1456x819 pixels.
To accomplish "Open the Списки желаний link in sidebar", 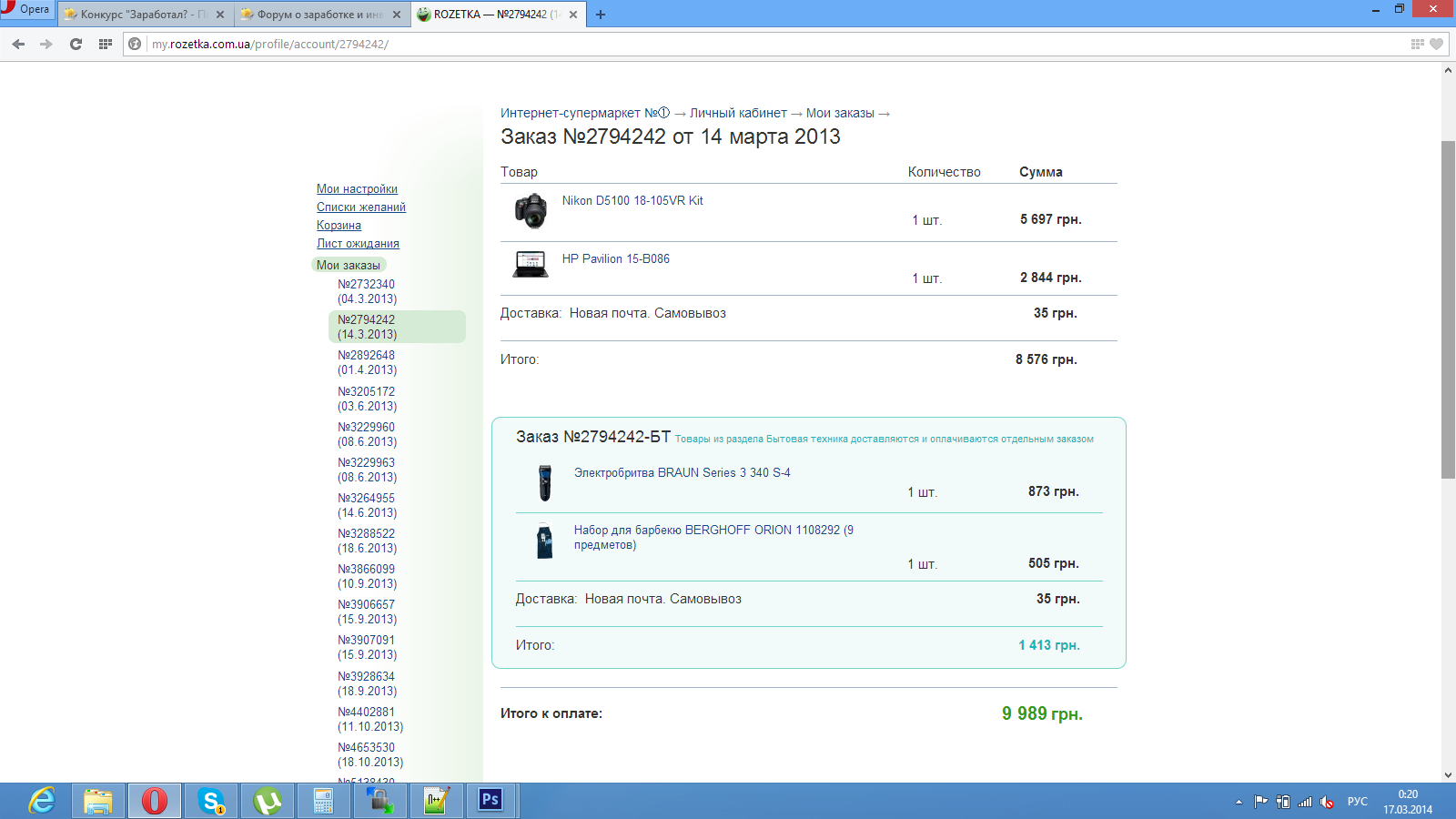I will coord(360,207).
